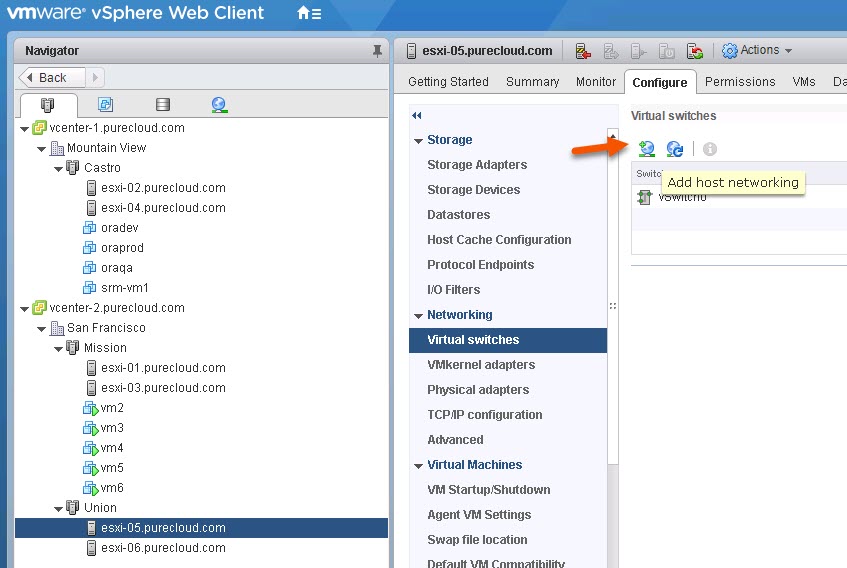The width and height of the screenshot is (847, 568).
Task: Switch to the Getting Started tab
Action: [x=448, y=82]
